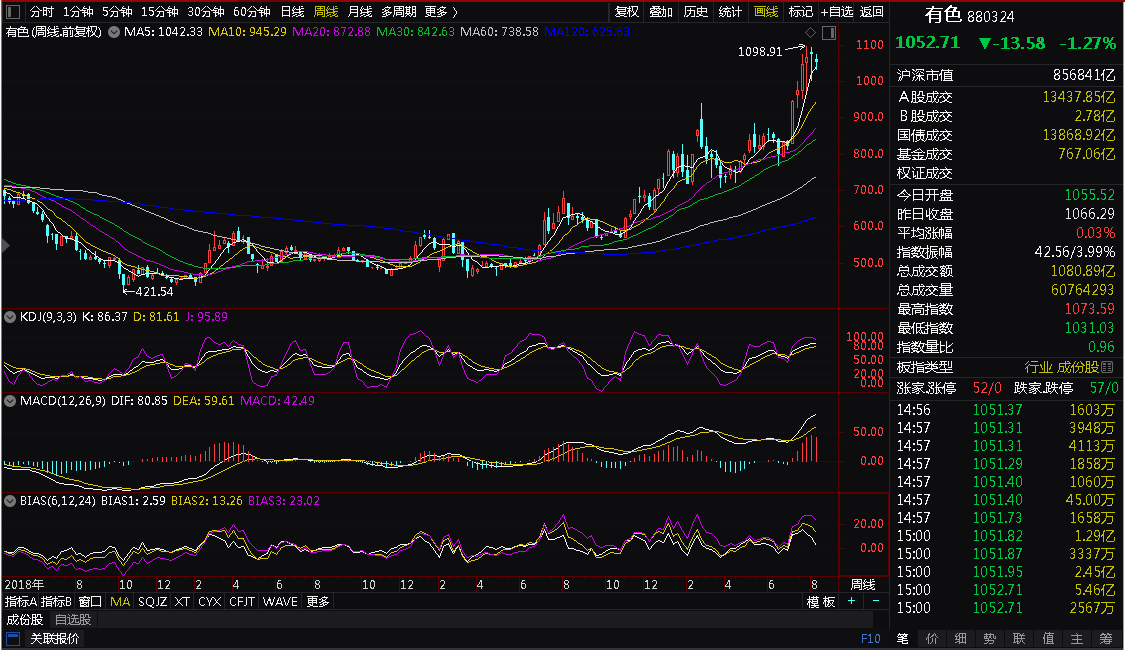Click the +自选 add to watchlist button
Viewport: 1125px width, 650px height.
[836, 12]
